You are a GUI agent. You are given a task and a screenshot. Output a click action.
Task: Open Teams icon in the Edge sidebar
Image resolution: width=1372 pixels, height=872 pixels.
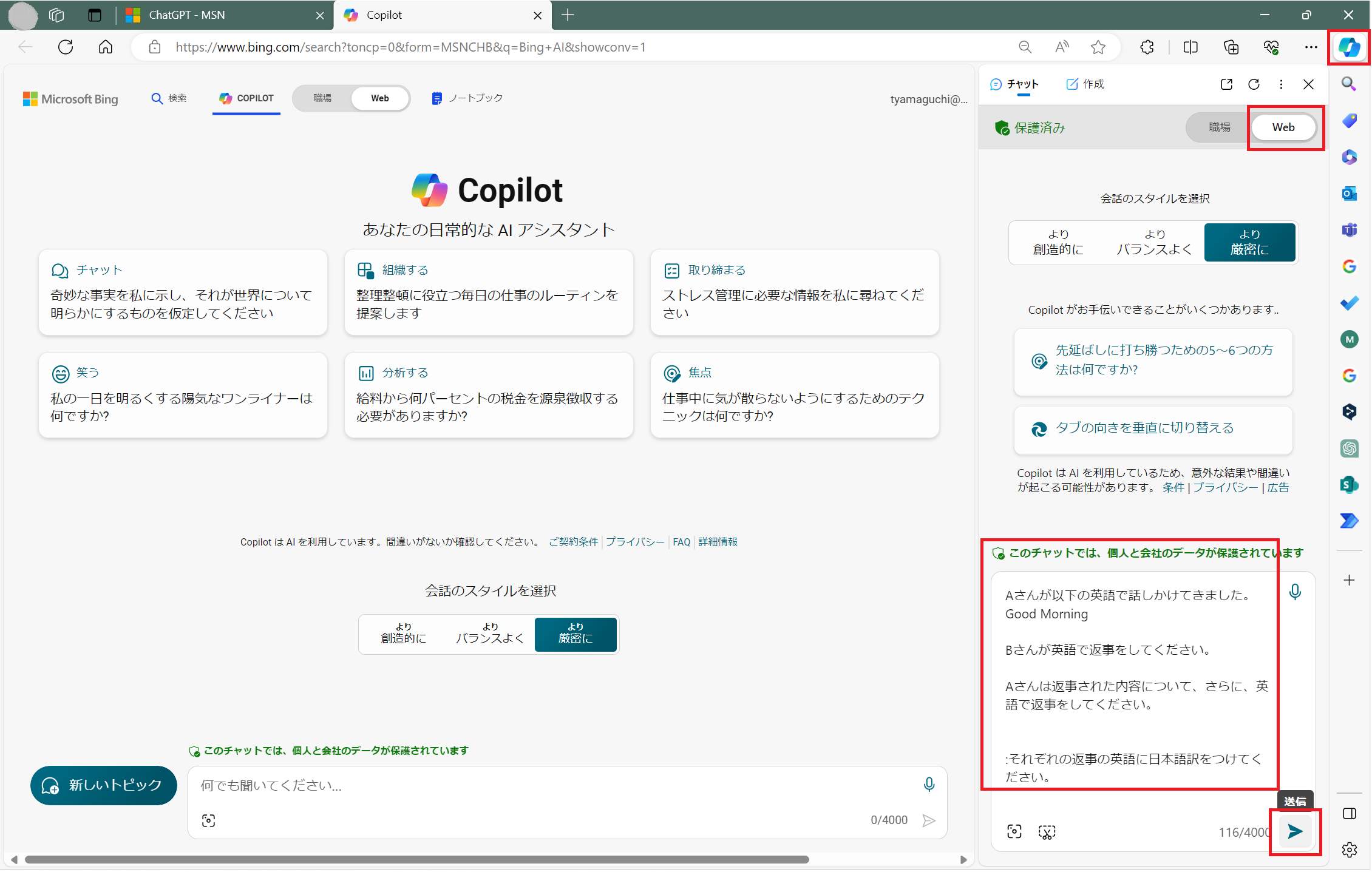tap(1349, 229)
